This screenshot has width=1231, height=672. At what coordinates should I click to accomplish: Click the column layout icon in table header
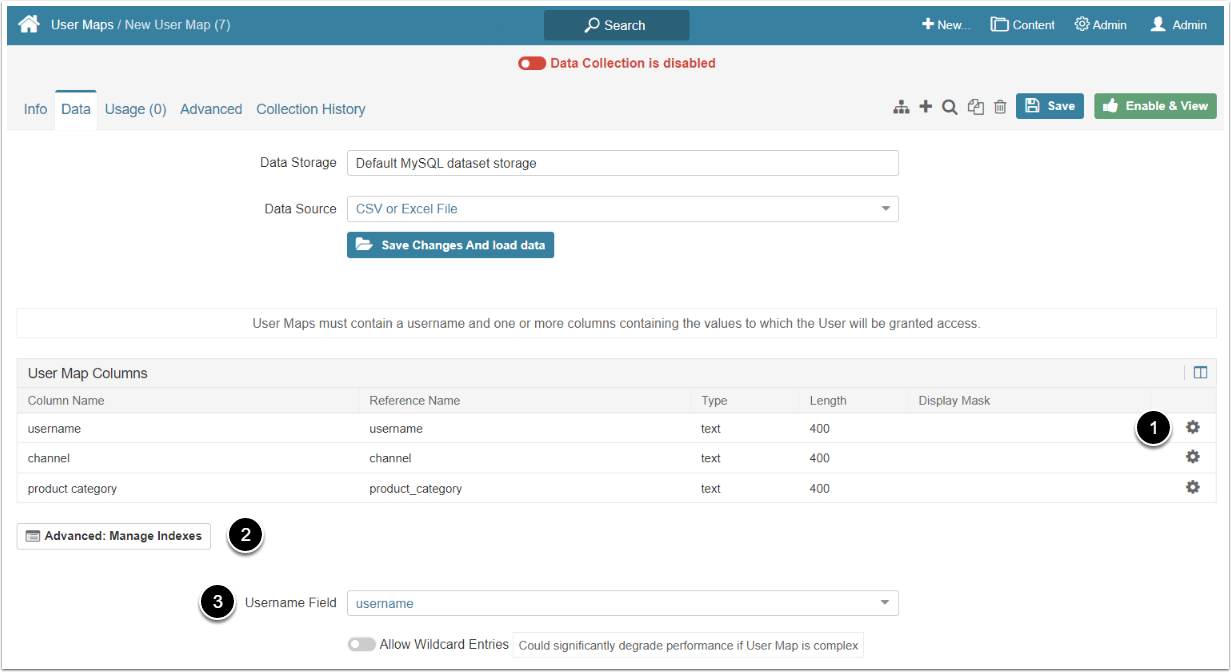tap(1200, 373)
